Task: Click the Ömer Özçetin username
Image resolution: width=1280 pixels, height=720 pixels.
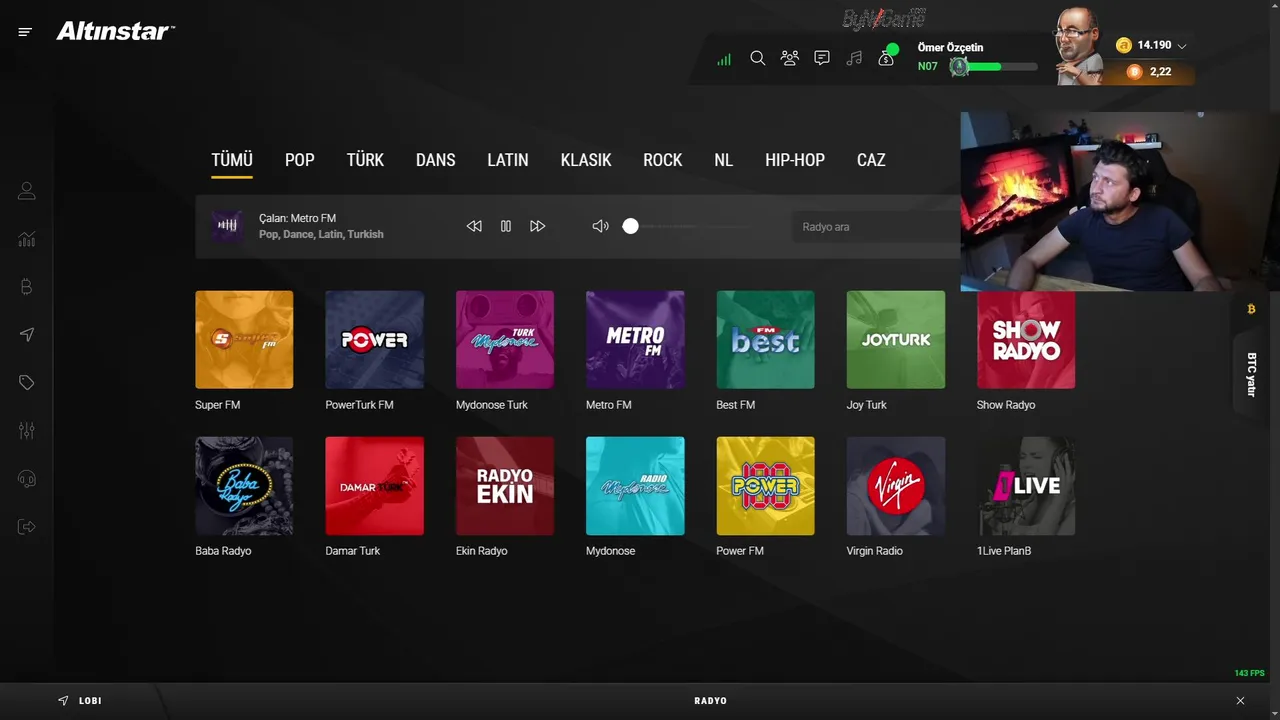Action: point(950,47)
